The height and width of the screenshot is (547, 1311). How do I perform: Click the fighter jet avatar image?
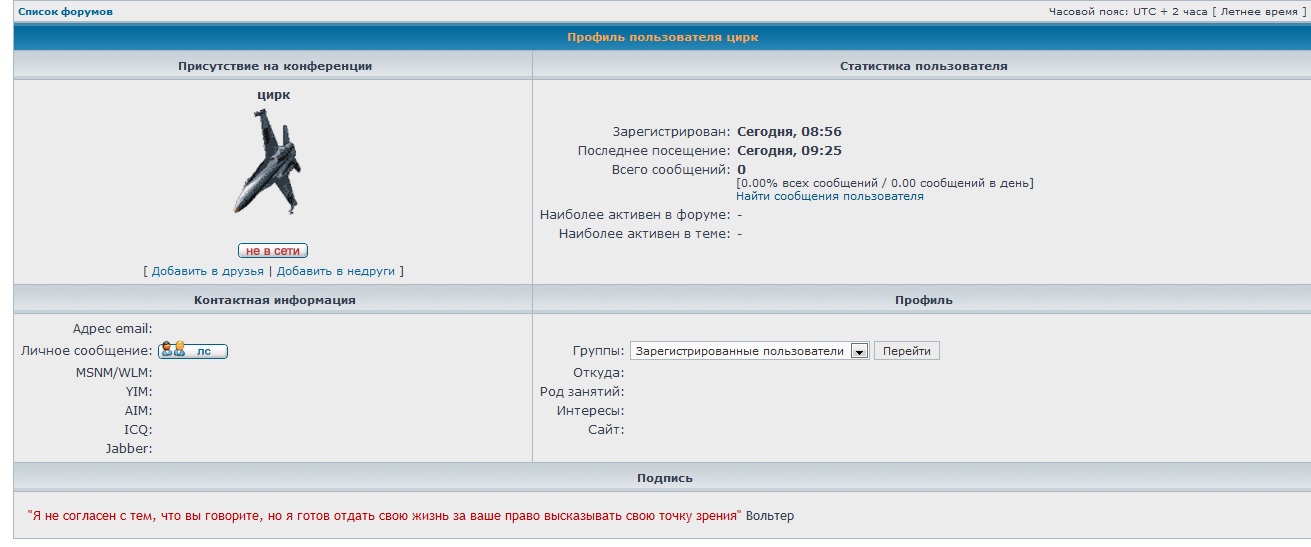click(268, 161)
